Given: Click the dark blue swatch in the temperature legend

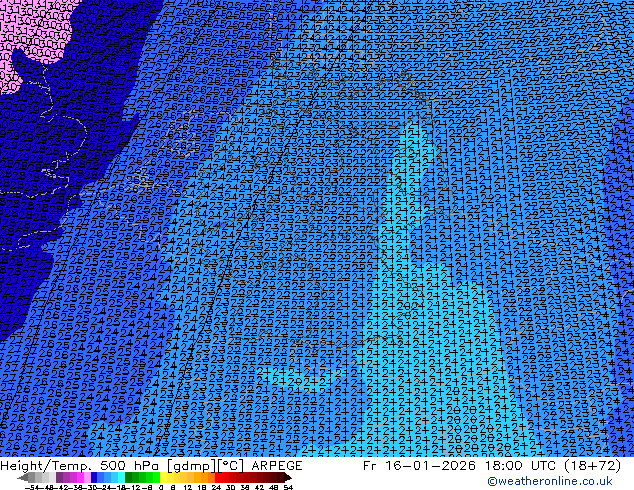Looking at the screenshot, I should (94, 477).
